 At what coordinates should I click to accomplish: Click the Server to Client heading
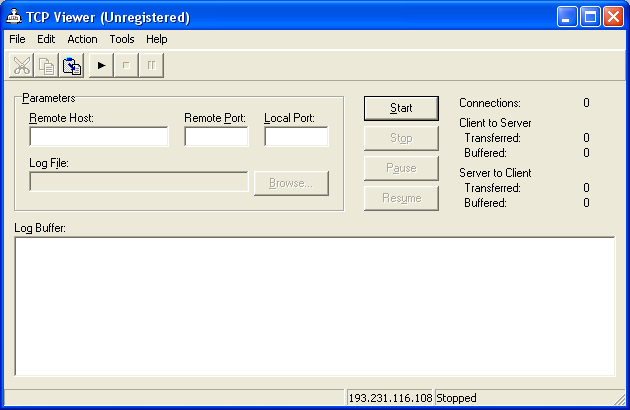[x=495, y=173]
